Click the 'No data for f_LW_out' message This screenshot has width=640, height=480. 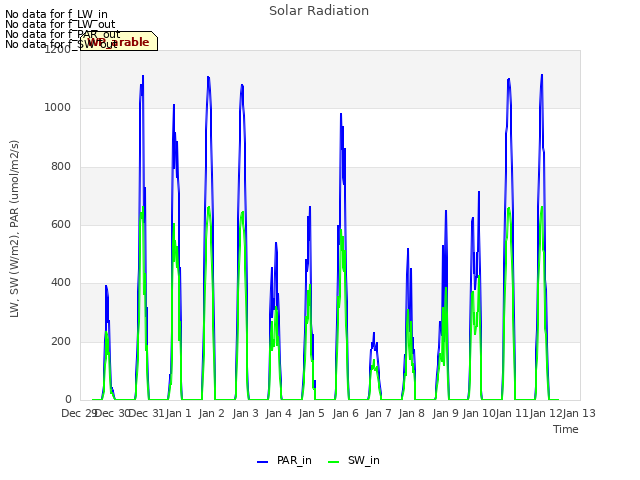(x=60, y=24)
